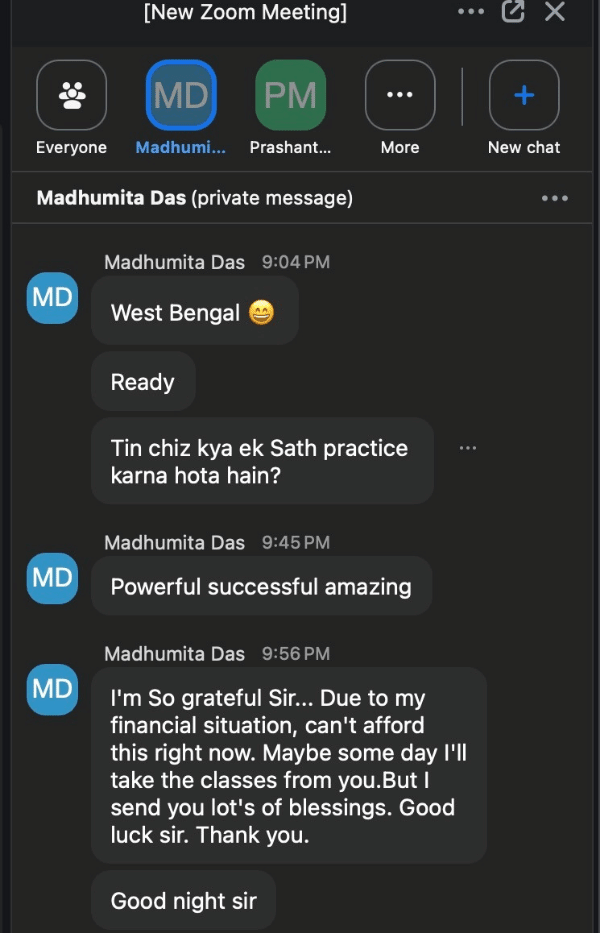Close the chat panel with X
Screen dimensions: 600x933
[x=555, y=12]
